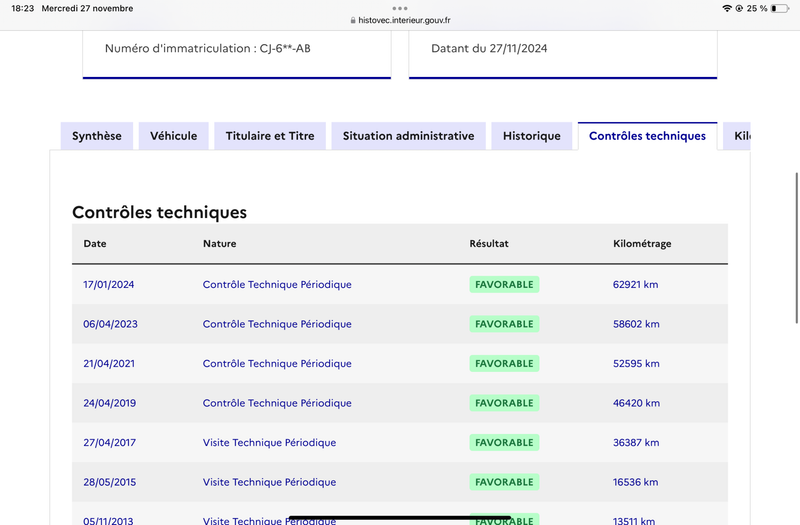Click the Nature column header
Image resolution: width=800 pixels, height=525 pixels.
pos(220,243)
